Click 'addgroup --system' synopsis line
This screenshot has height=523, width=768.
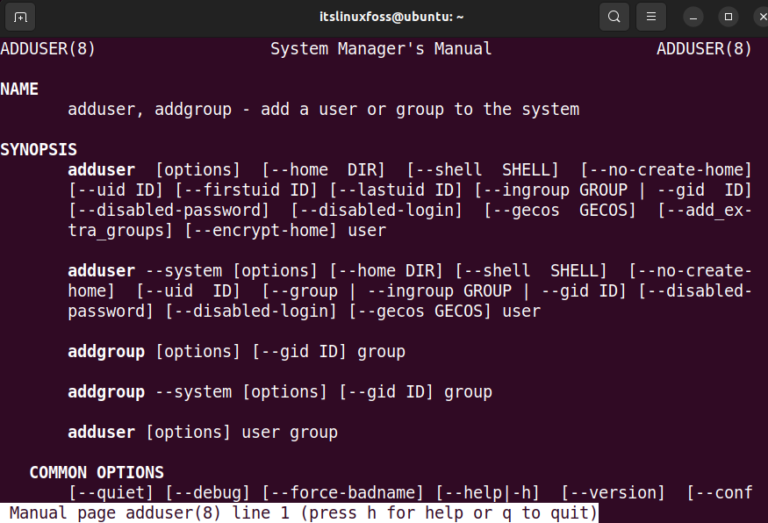280,392
